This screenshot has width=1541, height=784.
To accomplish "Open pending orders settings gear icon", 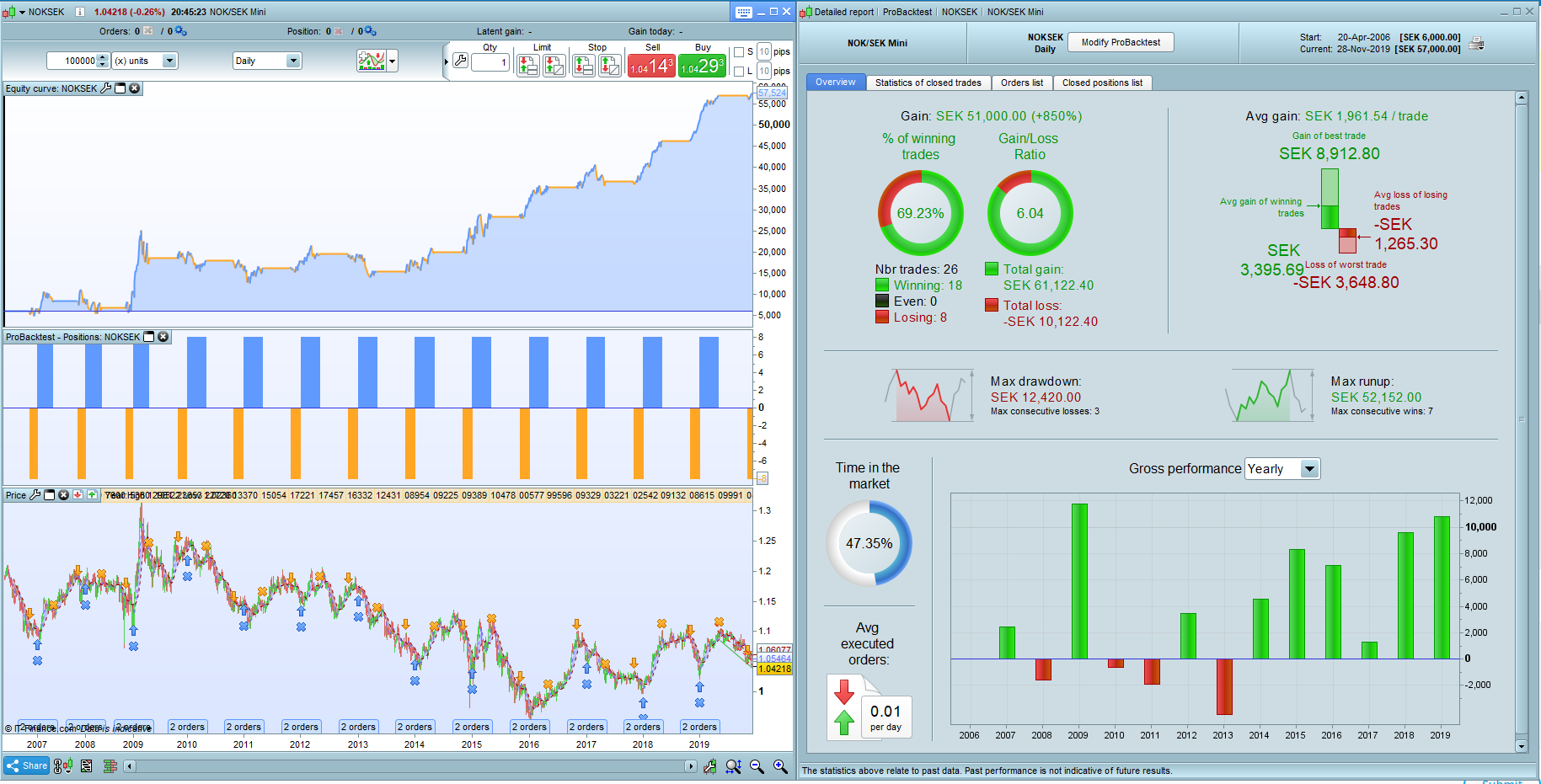I will (180, 31).
